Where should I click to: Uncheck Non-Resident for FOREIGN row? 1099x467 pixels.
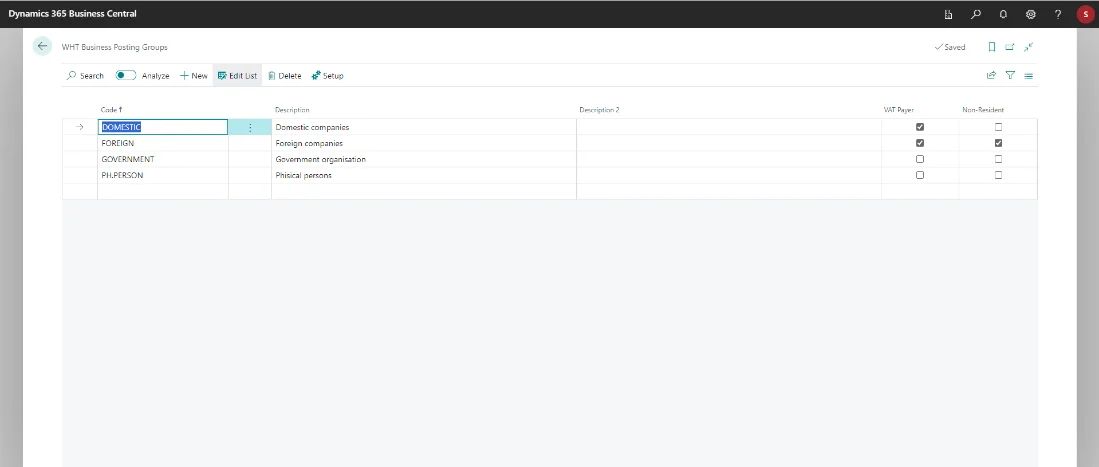998,143
